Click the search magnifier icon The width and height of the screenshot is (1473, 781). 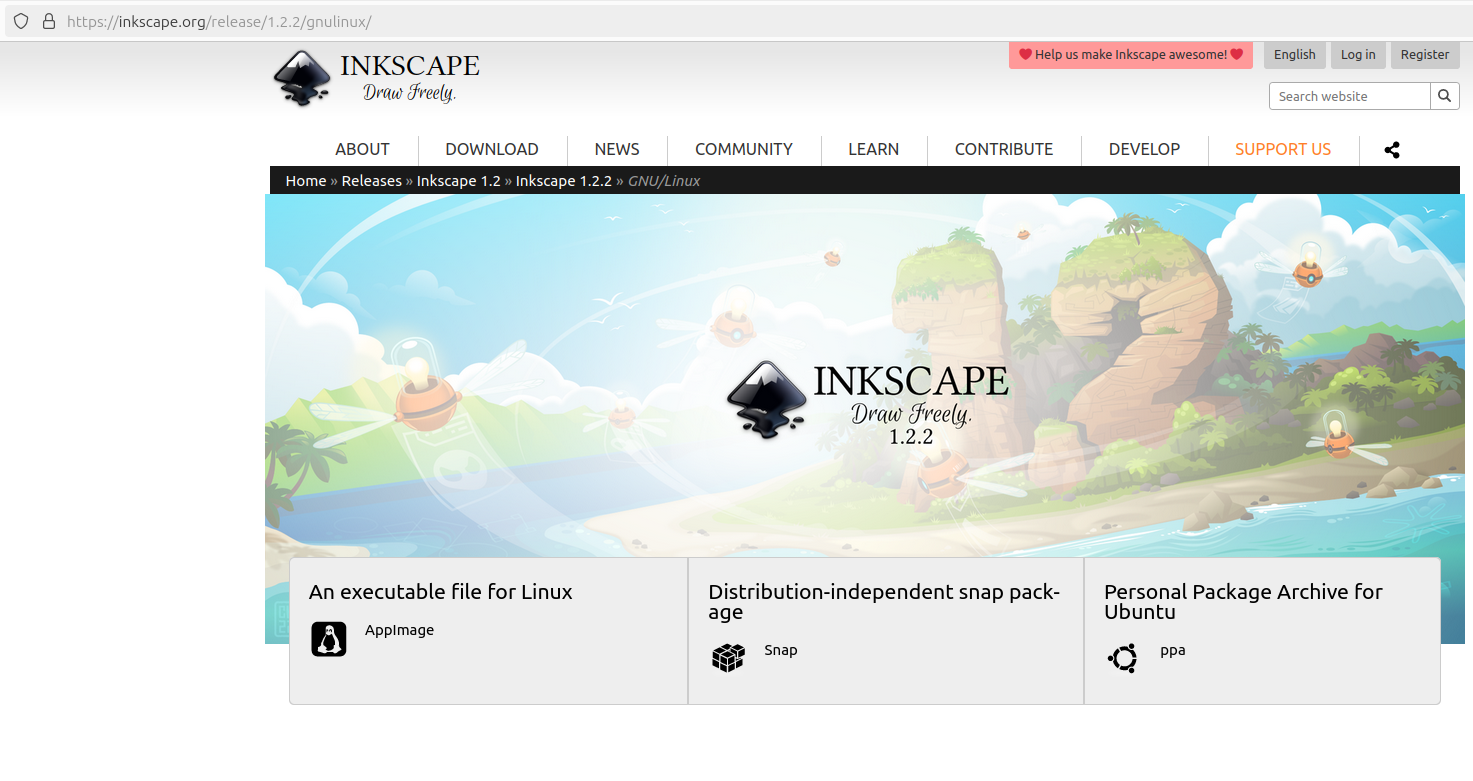click(x=1444, y=95)
